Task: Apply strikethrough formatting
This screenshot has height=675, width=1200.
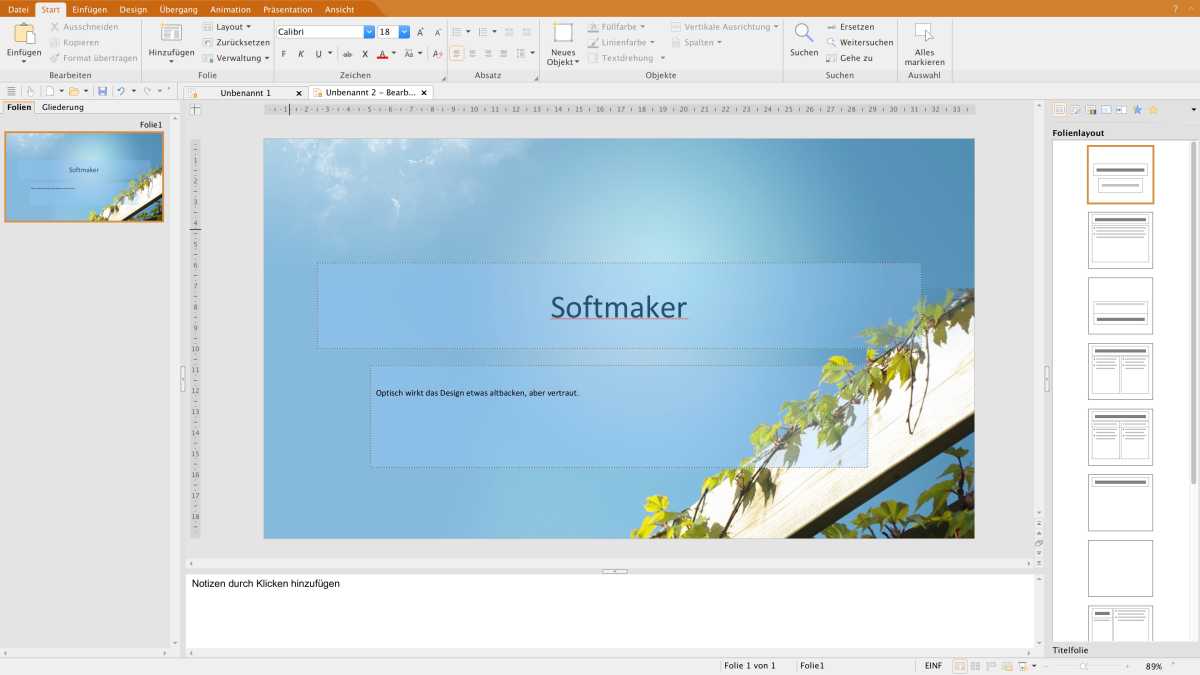Action: (348, 54)
